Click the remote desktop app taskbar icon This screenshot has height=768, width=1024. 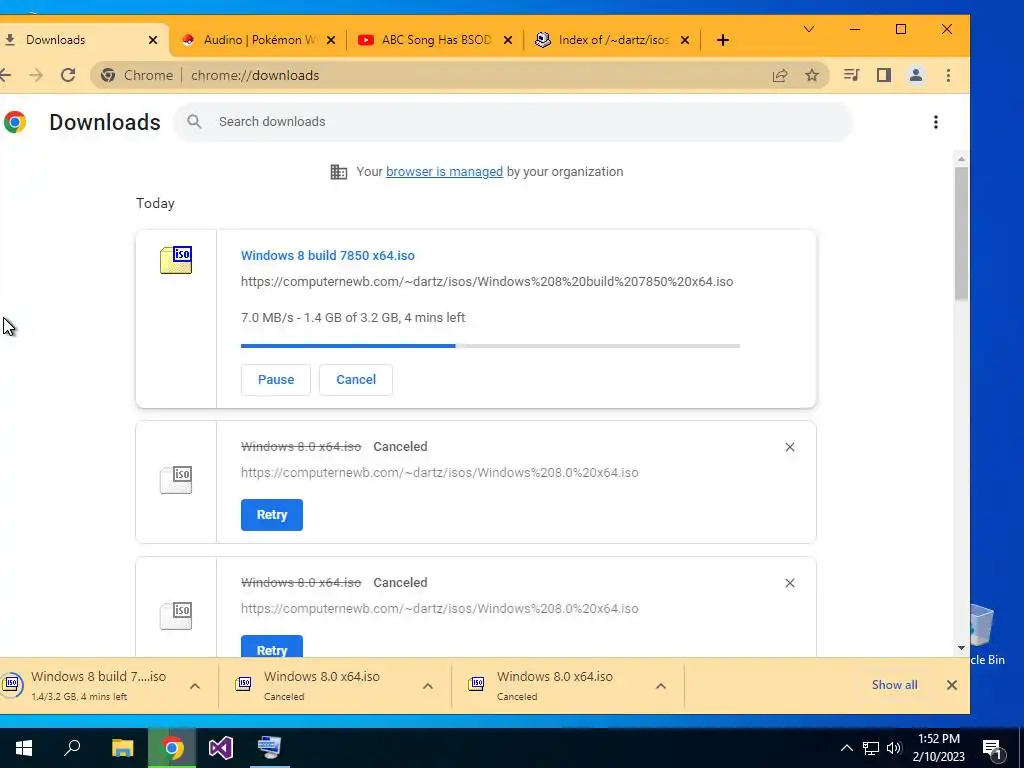[x=270, y=748]
